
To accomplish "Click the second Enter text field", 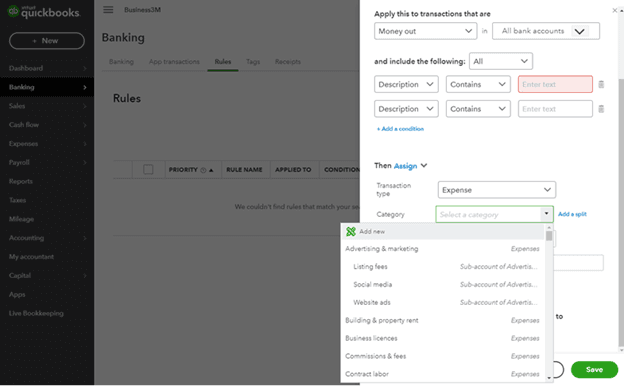I will pos(555,109).
